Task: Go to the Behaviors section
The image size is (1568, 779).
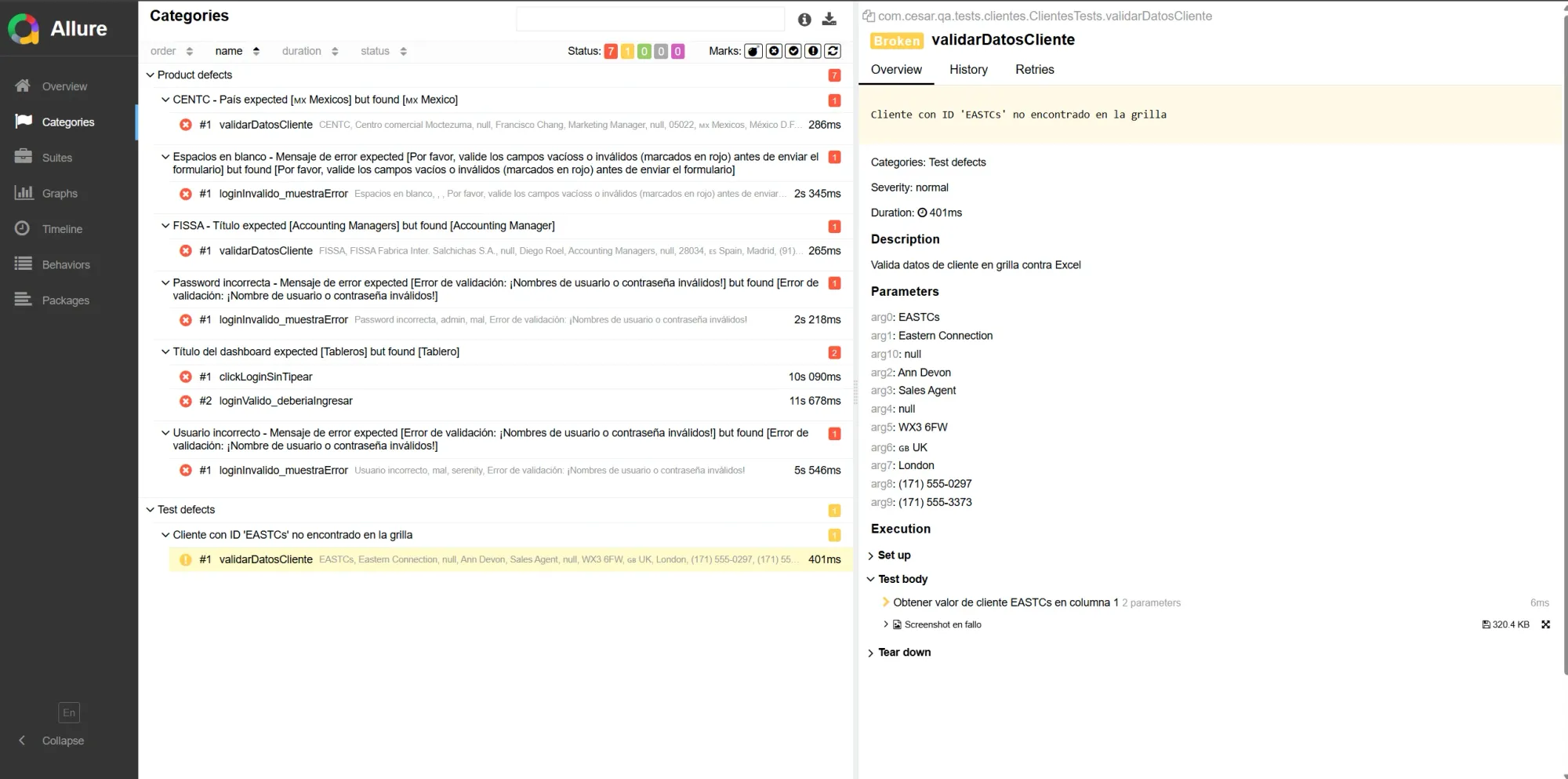Action: pos(66,264)
